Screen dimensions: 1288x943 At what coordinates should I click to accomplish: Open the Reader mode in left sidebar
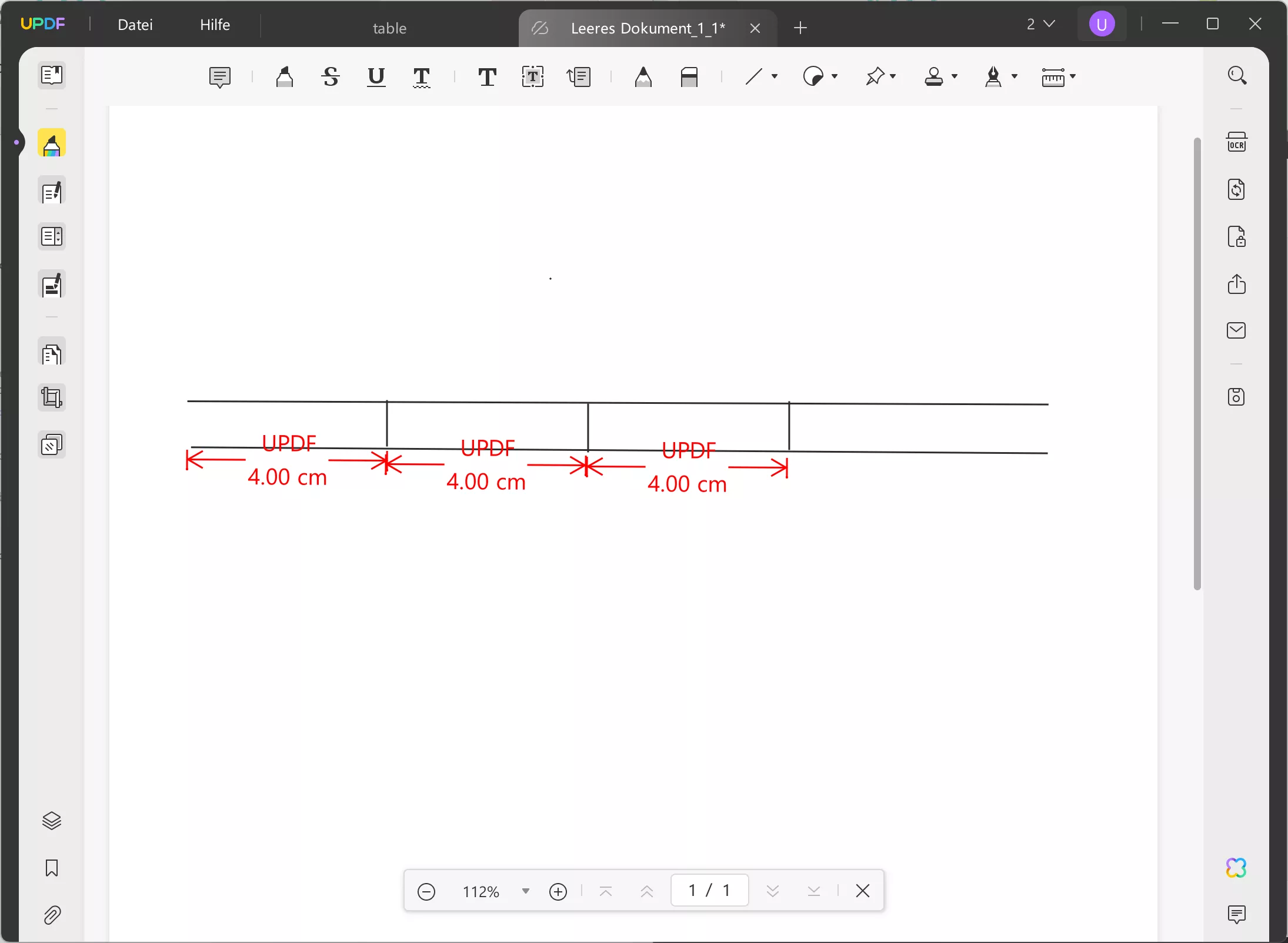pyautogui.click(x=52, y=75)
